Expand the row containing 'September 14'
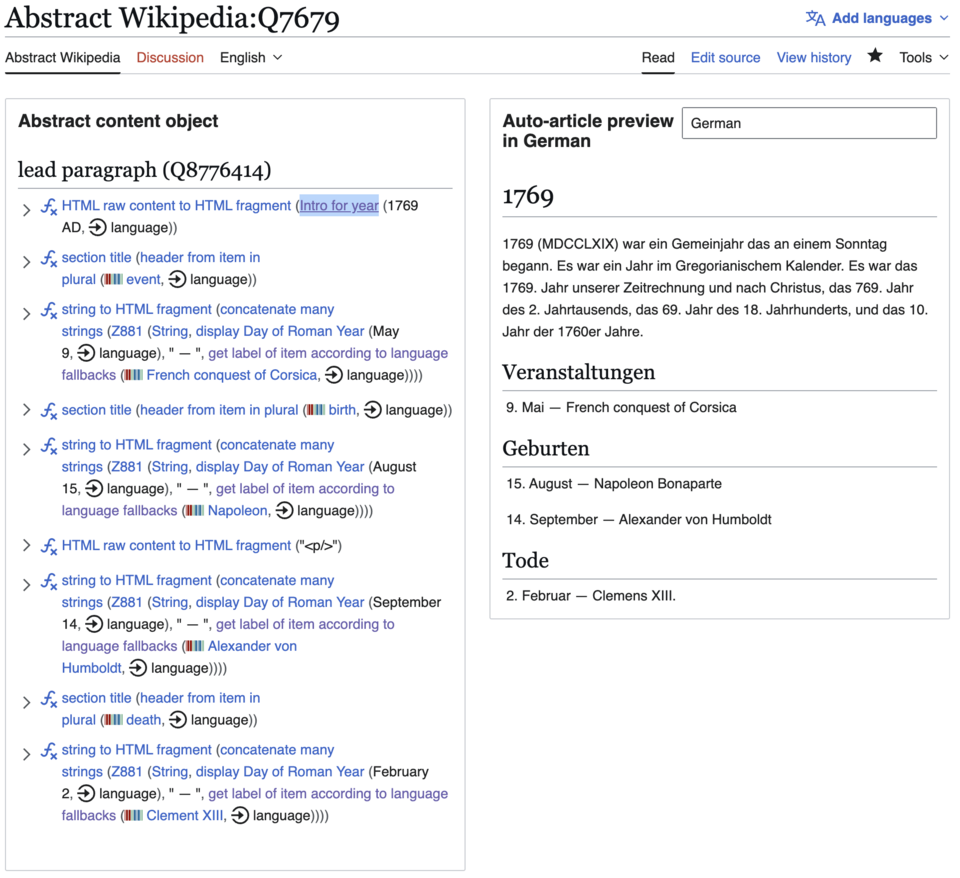The height and width of the screenshot is (878, 960). tap(27, 584)
